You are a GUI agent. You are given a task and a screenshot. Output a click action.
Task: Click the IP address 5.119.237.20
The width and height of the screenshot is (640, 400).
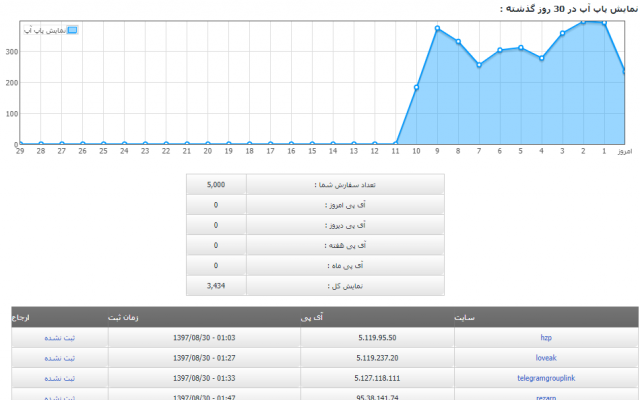click(377, 358)
